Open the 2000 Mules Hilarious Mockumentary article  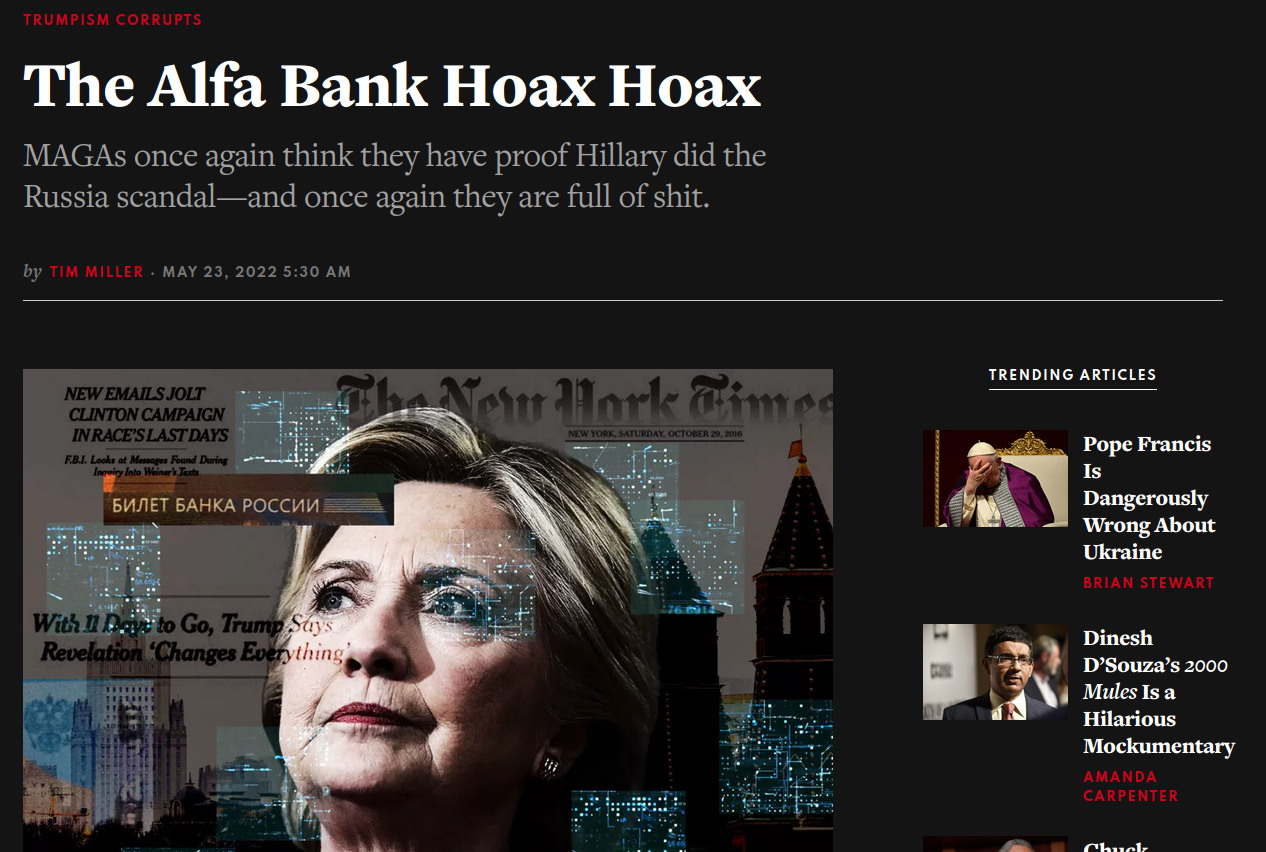point(1159,692)
